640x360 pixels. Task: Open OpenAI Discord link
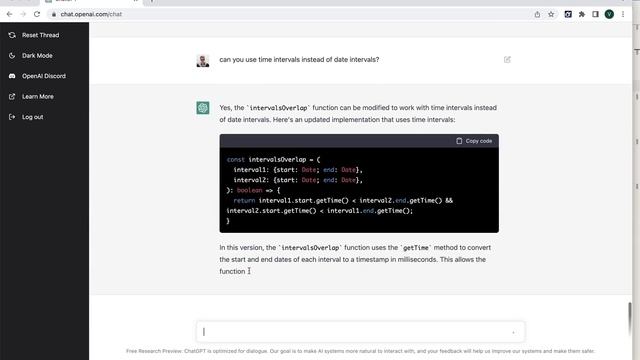[44, 76]
